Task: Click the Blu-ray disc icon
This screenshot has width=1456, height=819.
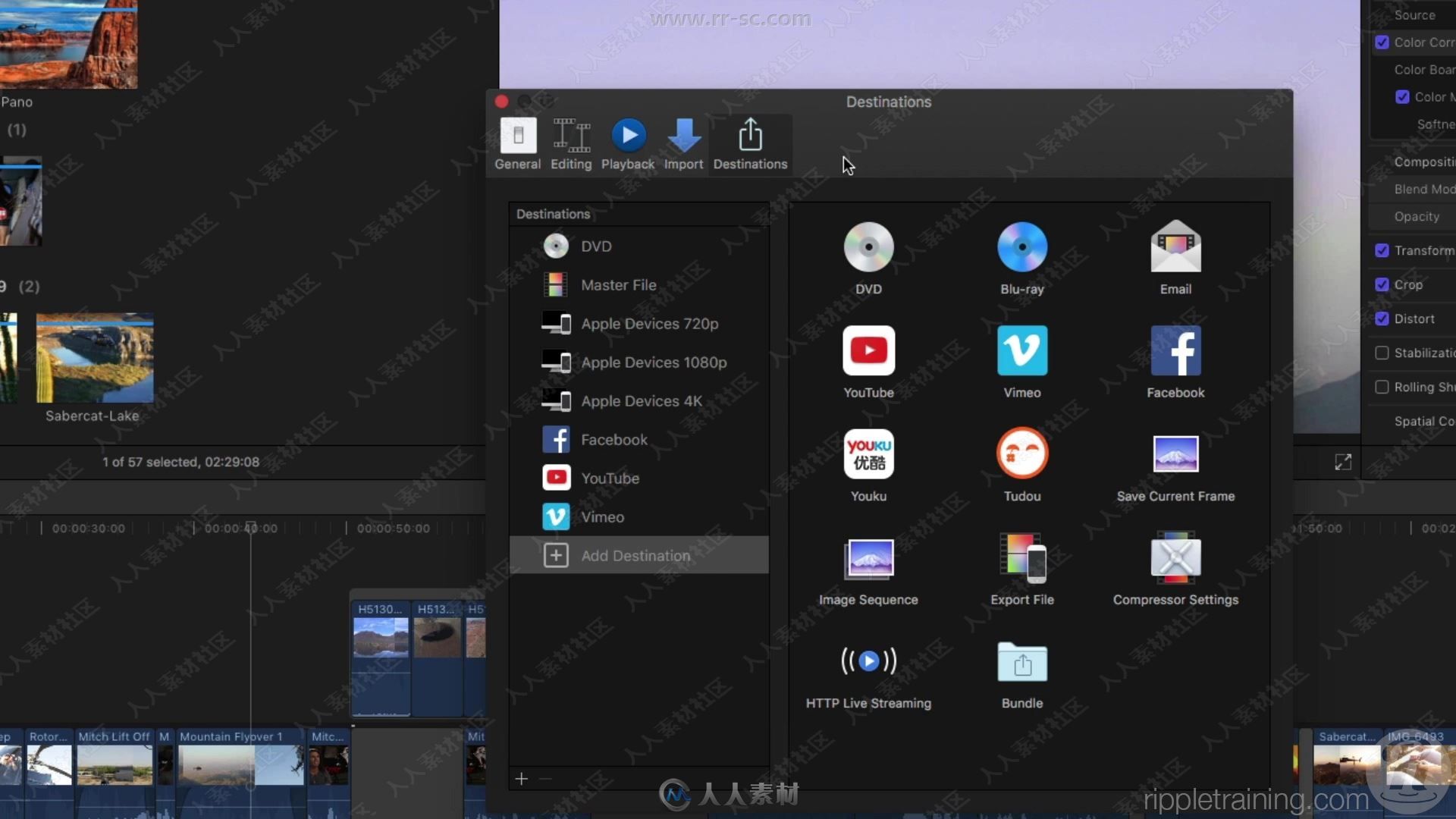Action: (1022, 247)
